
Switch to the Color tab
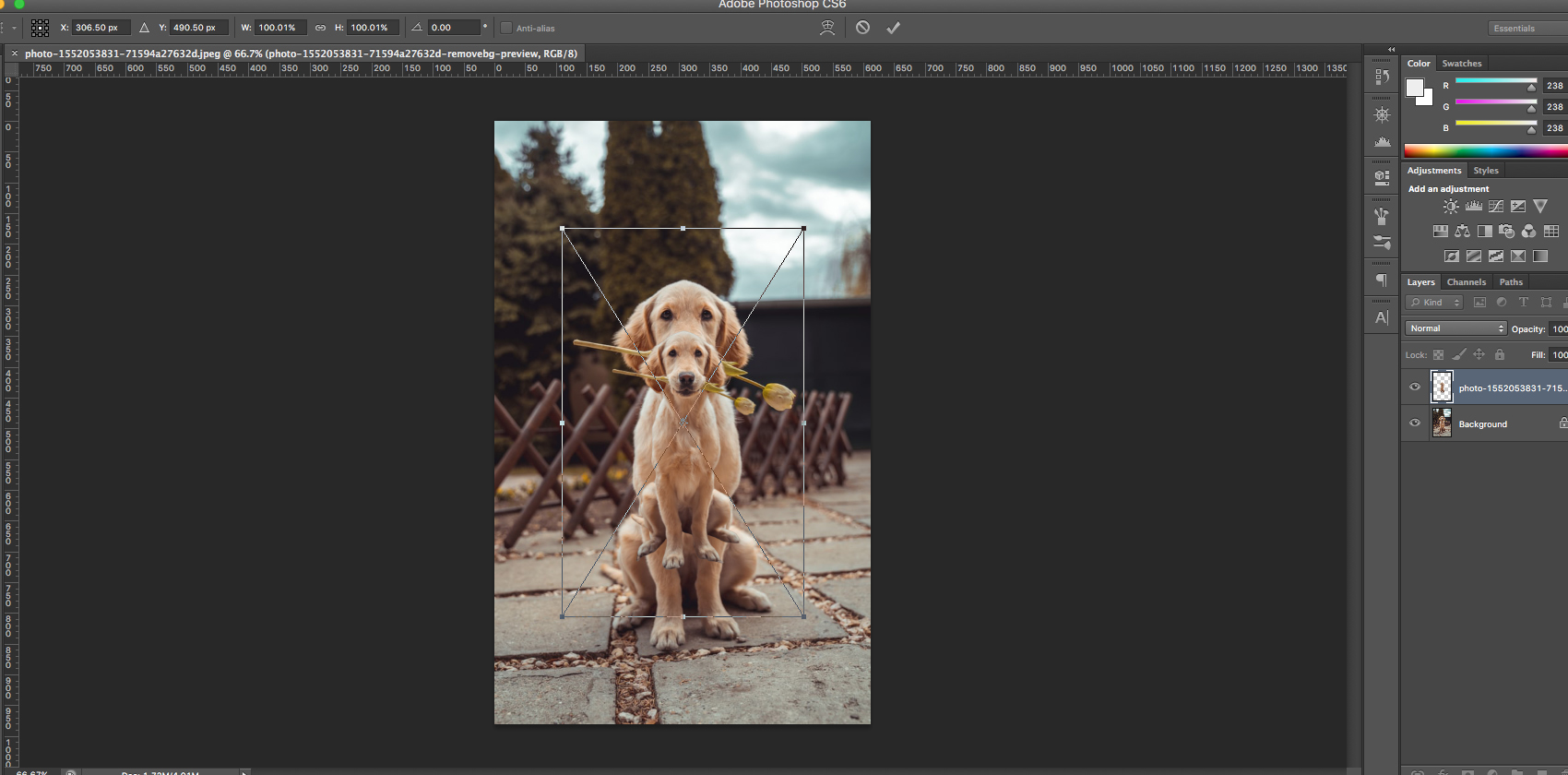[1419, 64]
